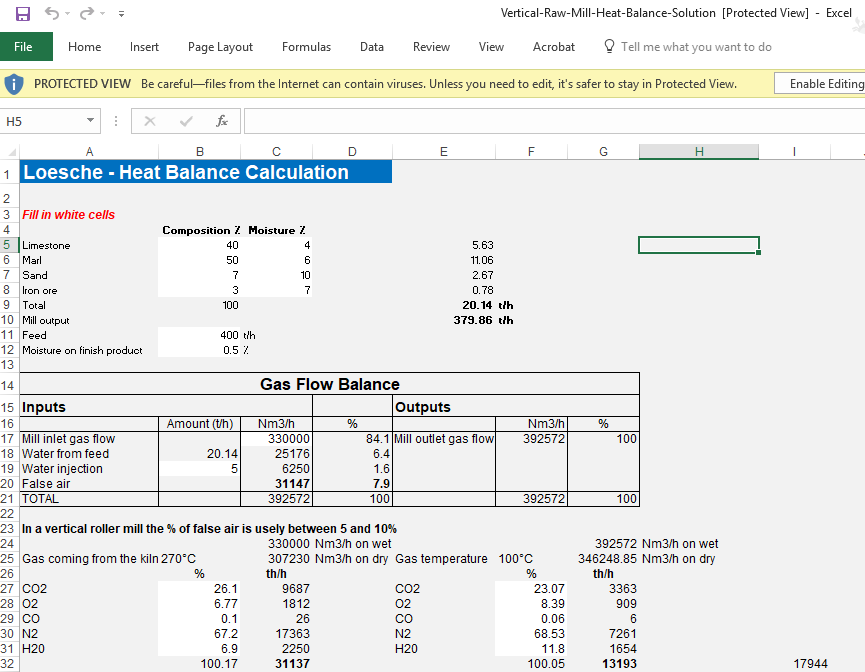
Task: Switch to the View ribbon tab
Action: (492, 47)
